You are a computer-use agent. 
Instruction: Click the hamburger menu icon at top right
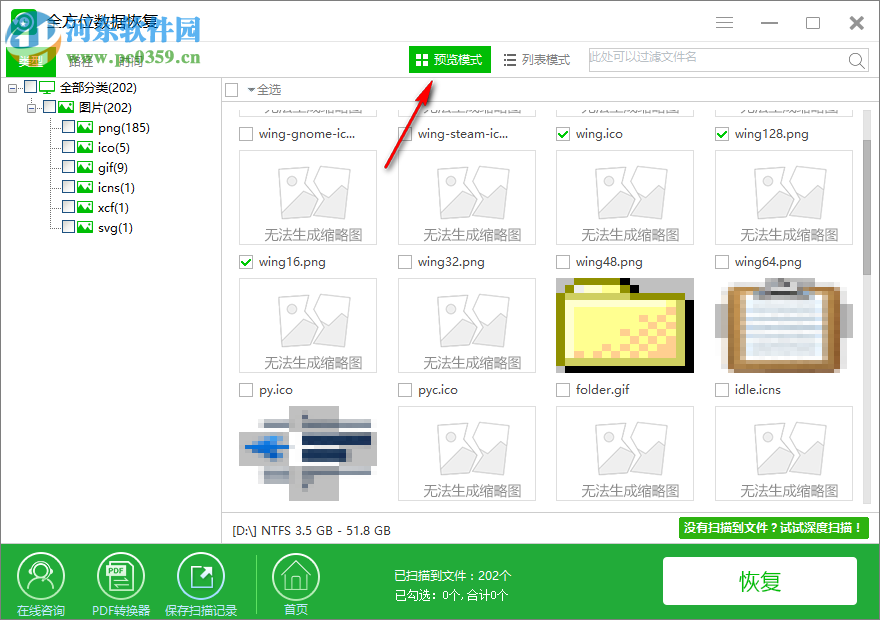(723, 22)
